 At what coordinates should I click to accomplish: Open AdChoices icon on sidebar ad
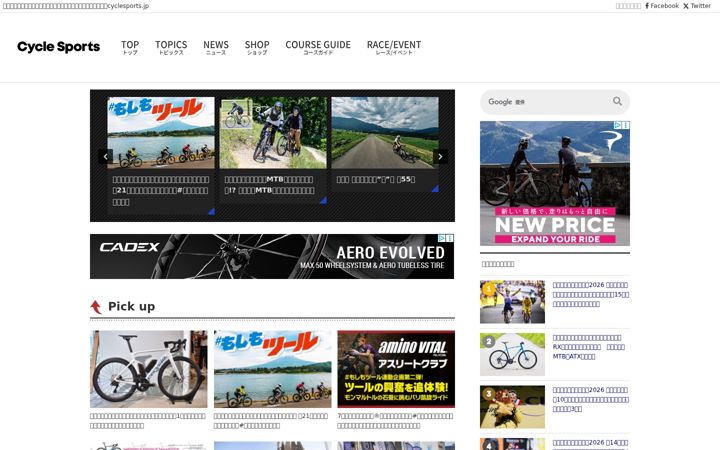[618, 125]
